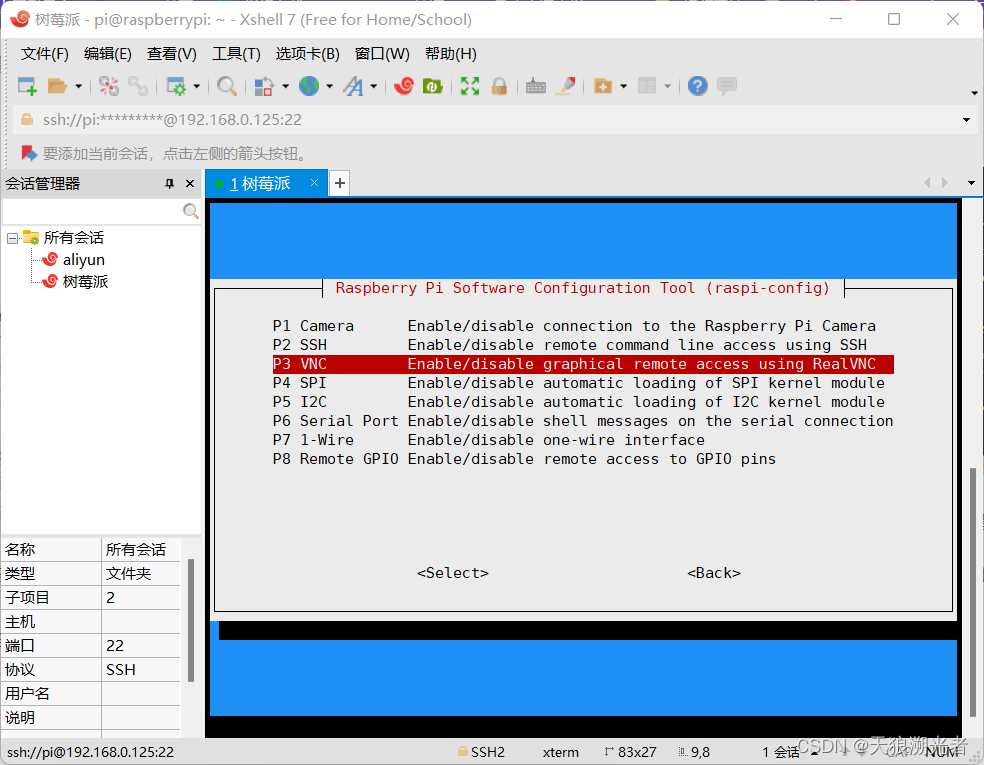Open session Properties gear icon
The width and height of the screenshot is (984, 765).
176,86
